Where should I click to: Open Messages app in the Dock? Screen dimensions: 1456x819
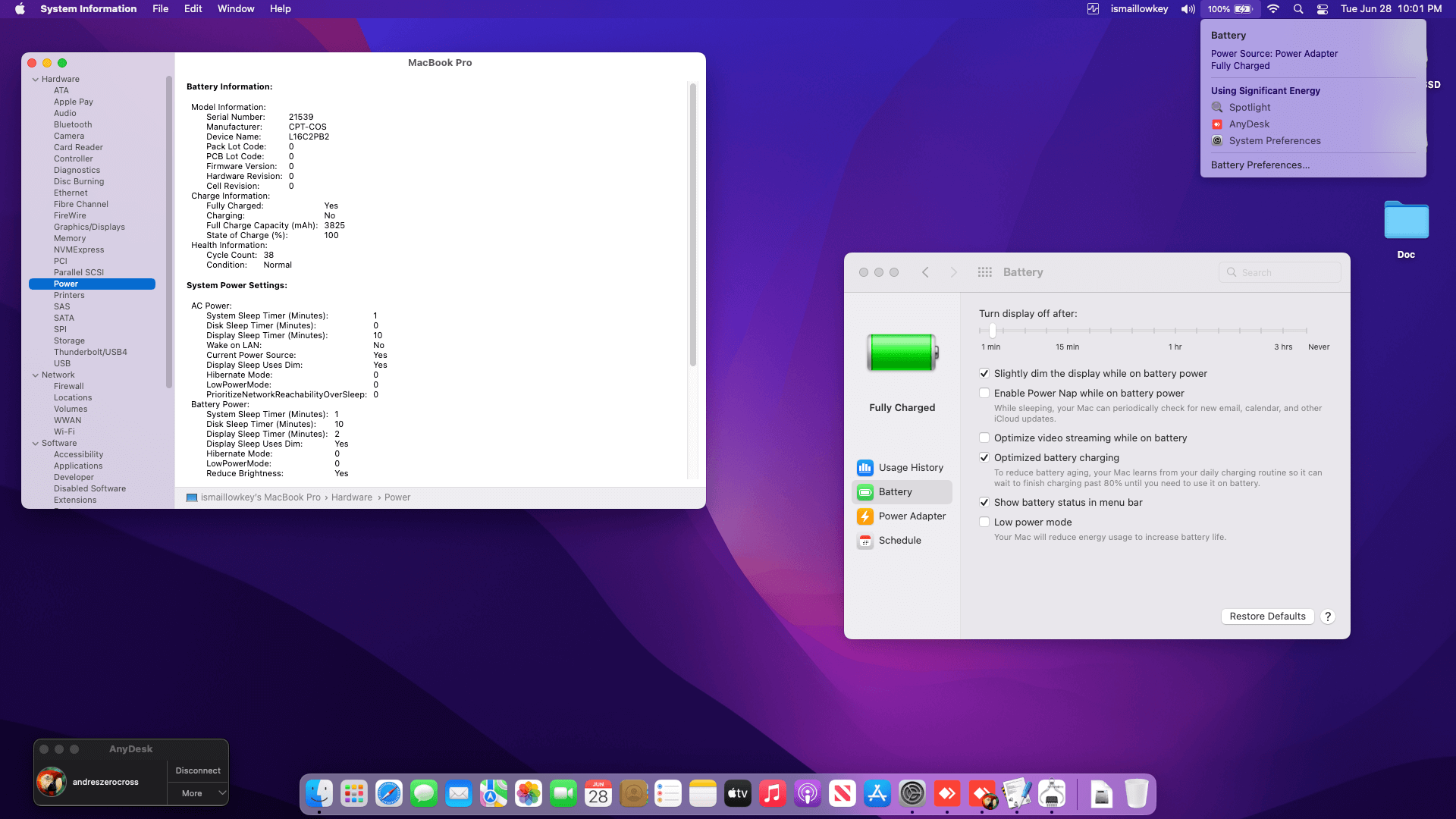pos(424,794)
